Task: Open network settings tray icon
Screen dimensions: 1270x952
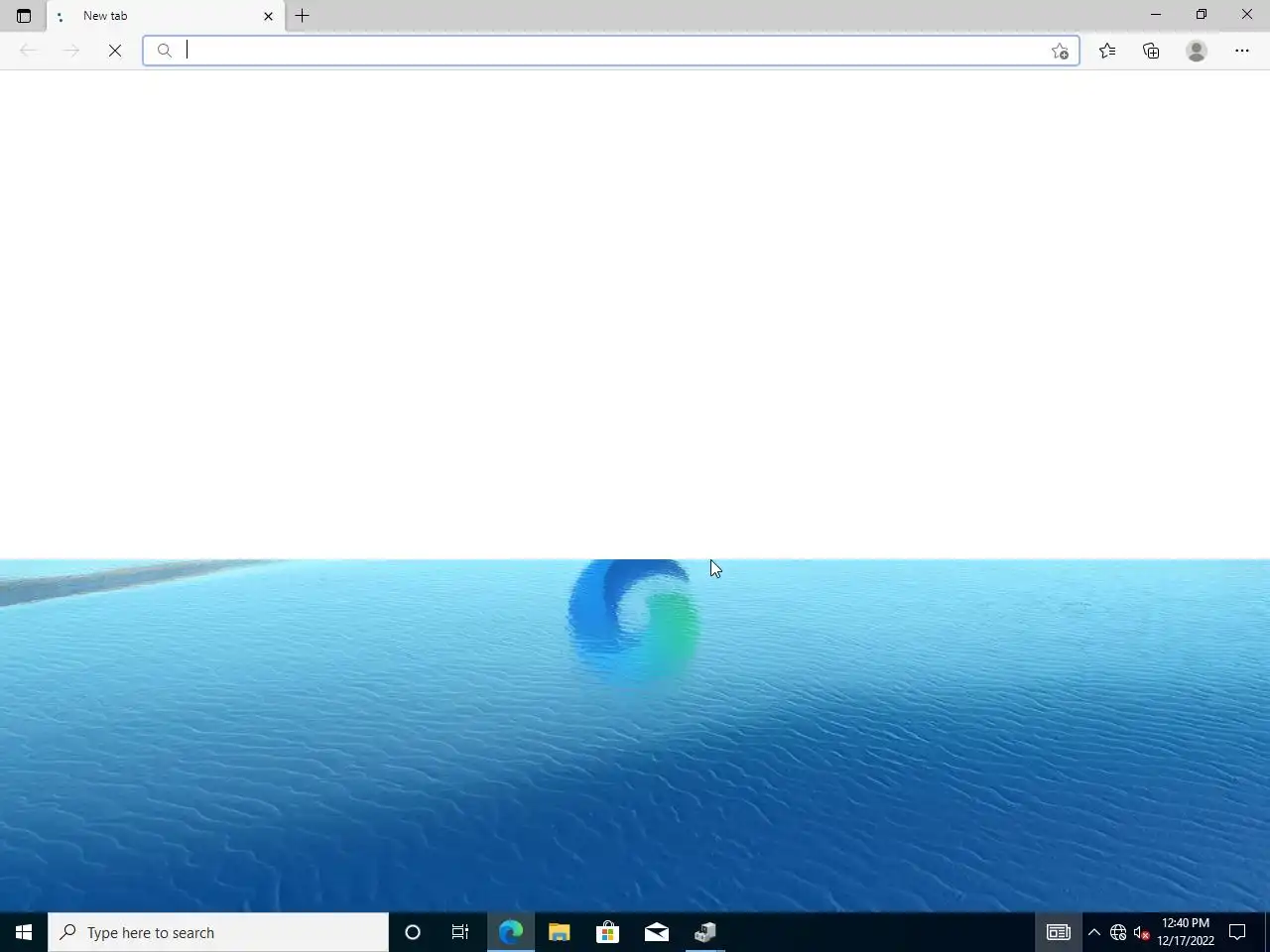Action: 1118,932
